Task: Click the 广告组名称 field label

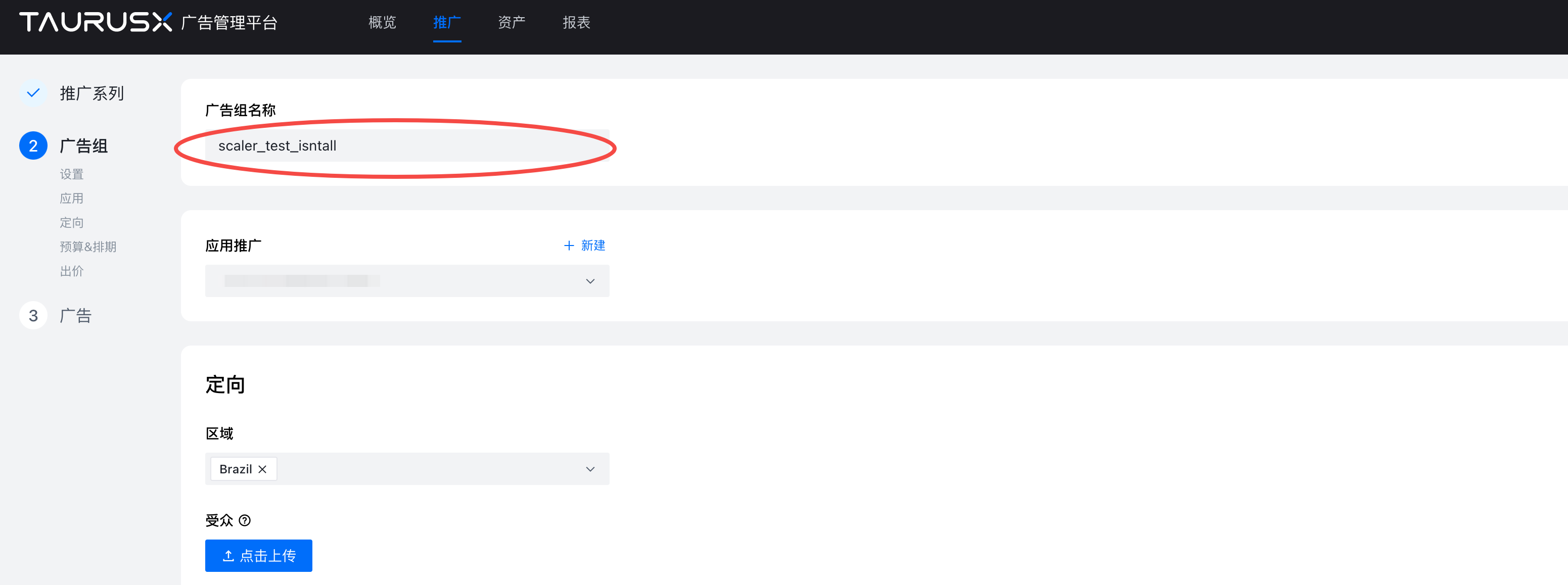Action: coord(241,110)
